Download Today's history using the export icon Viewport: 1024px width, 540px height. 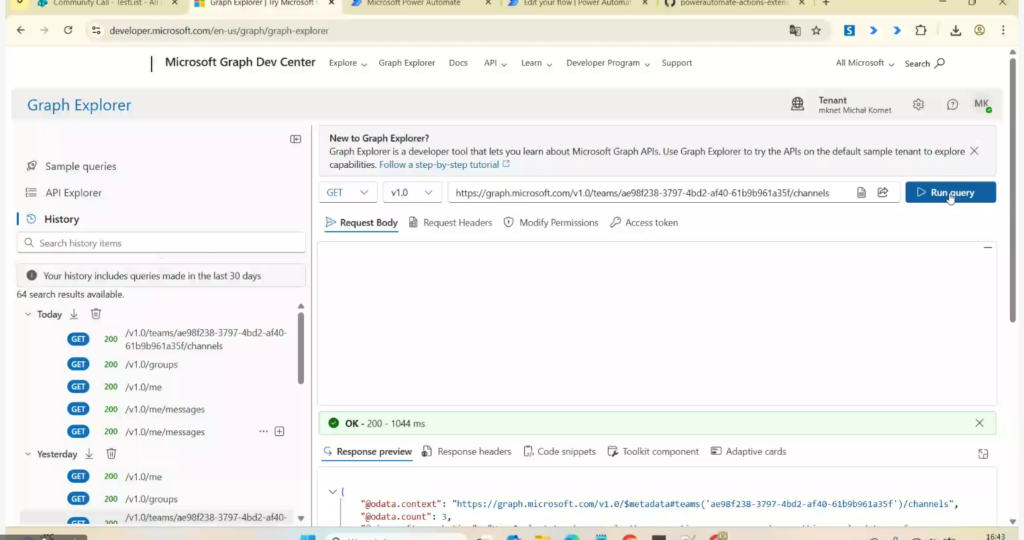coord(74,314)
